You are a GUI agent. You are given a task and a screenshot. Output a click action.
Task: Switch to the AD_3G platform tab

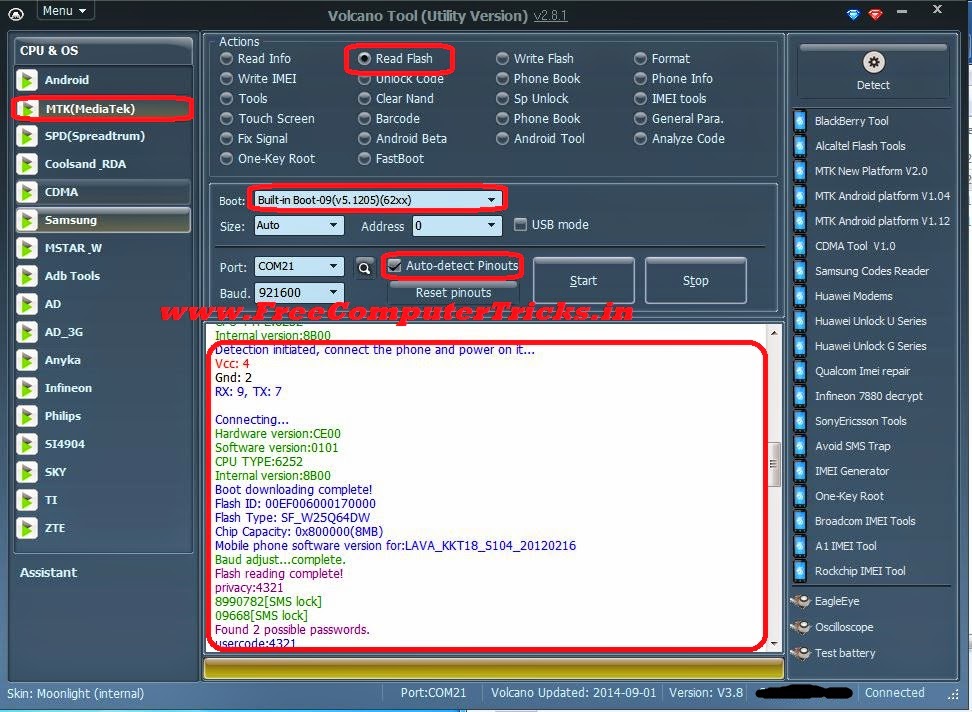click(103, 332)
